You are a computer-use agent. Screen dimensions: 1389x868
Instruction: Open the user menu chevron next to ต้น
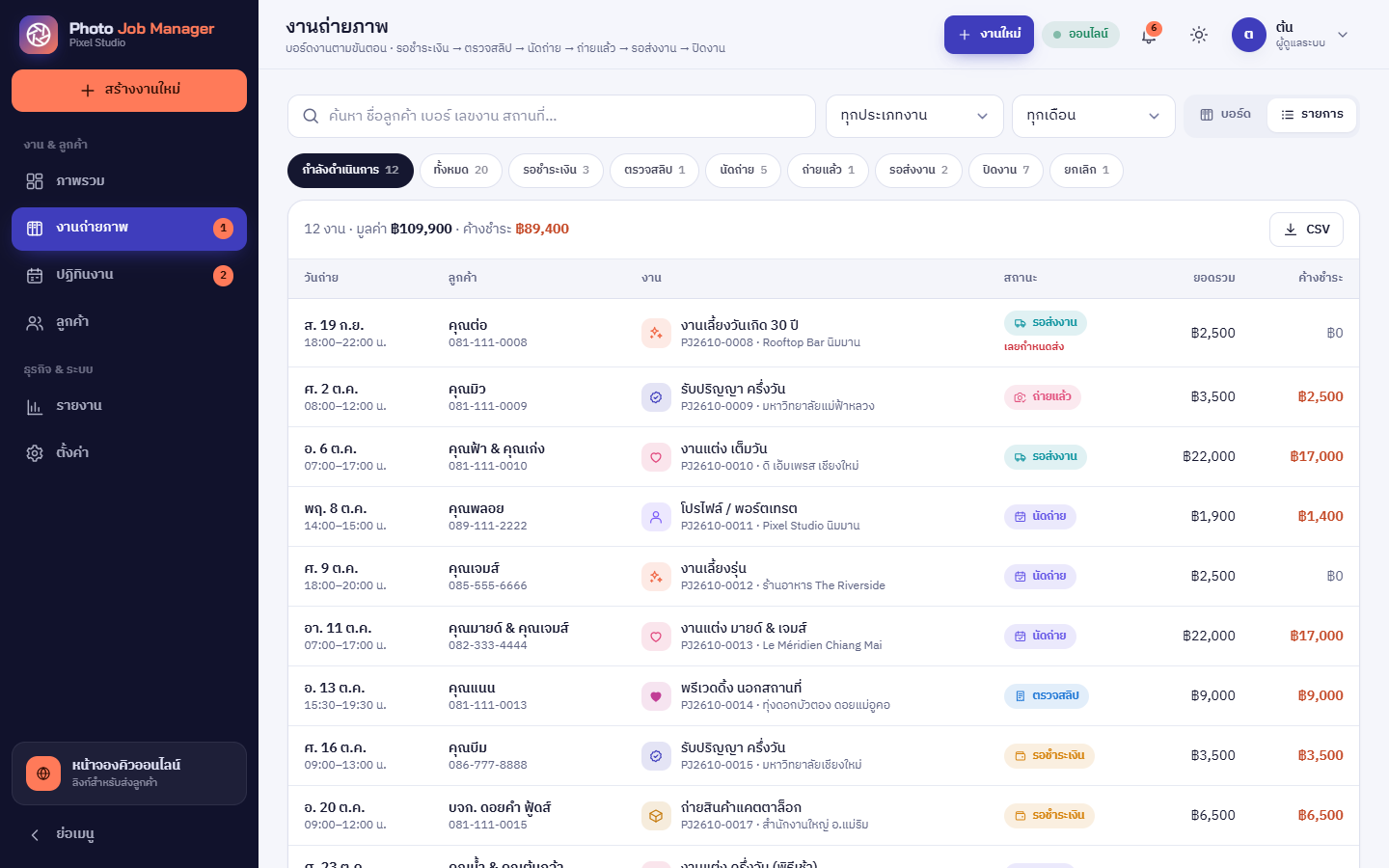[1343, 35]
